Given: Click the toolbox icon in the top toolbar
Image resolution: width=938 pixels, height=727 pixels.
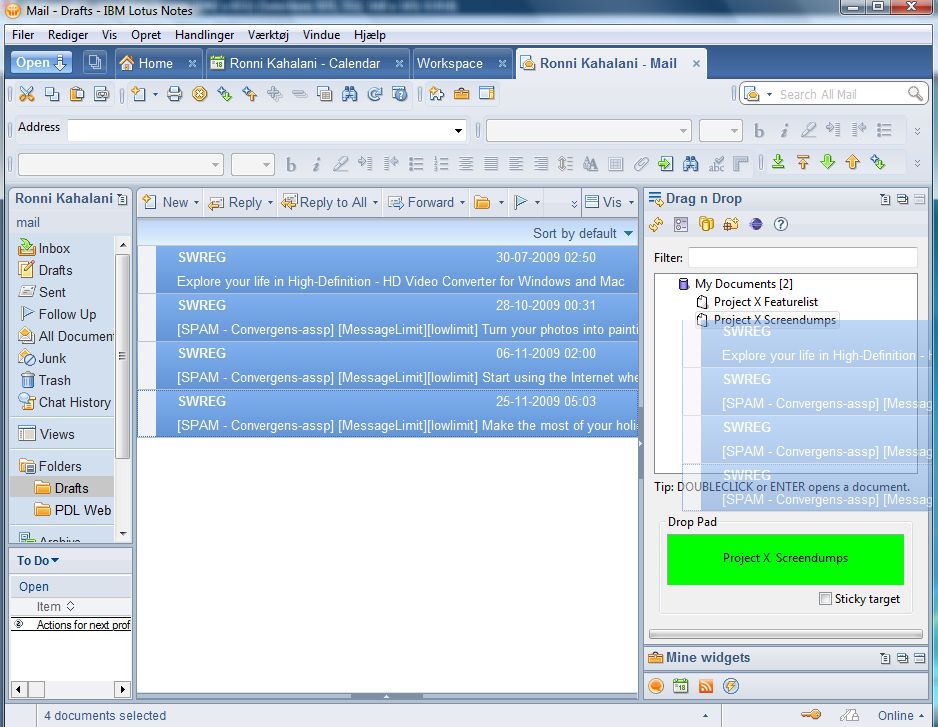Looking at the screenshot, I should 461,94.
